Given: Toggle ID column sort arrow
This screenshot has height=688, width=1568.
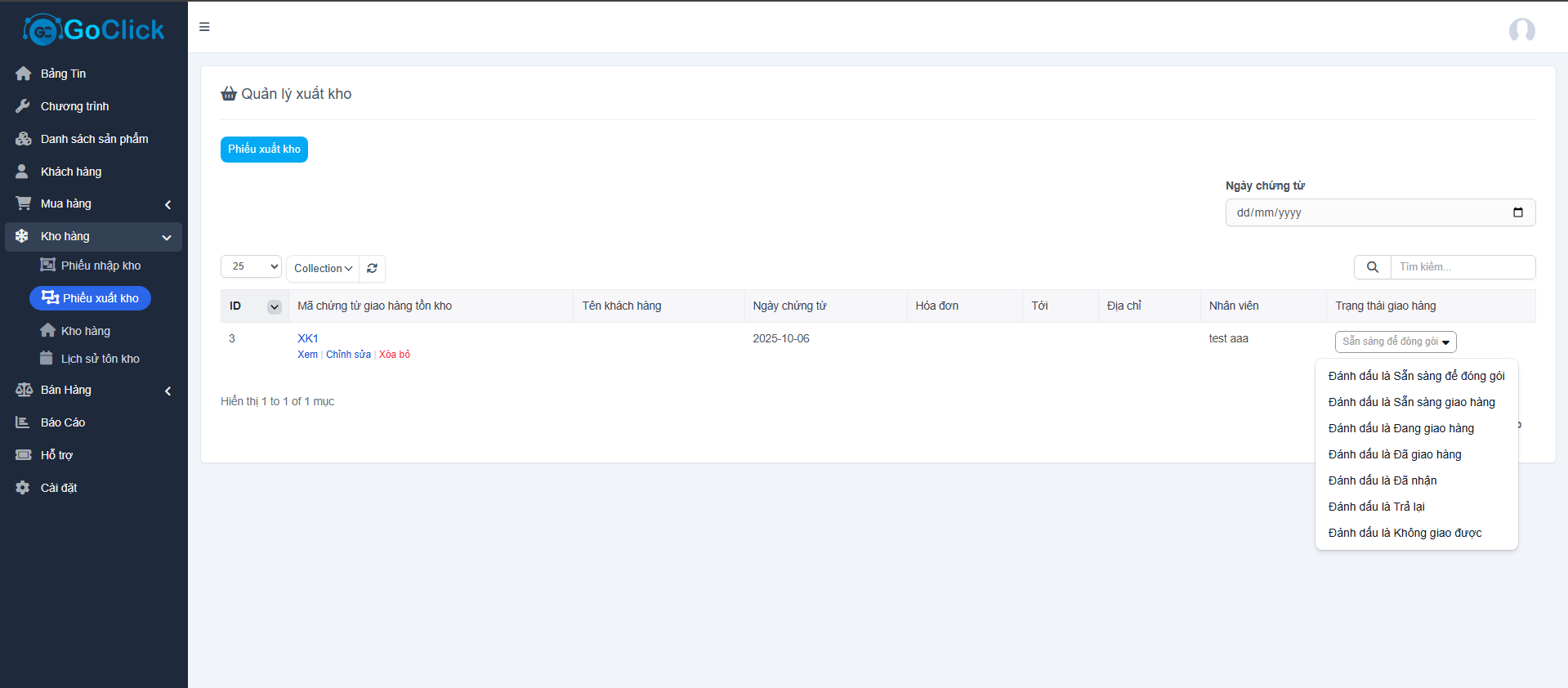Looking at the screenshot, I should (275, 306).
